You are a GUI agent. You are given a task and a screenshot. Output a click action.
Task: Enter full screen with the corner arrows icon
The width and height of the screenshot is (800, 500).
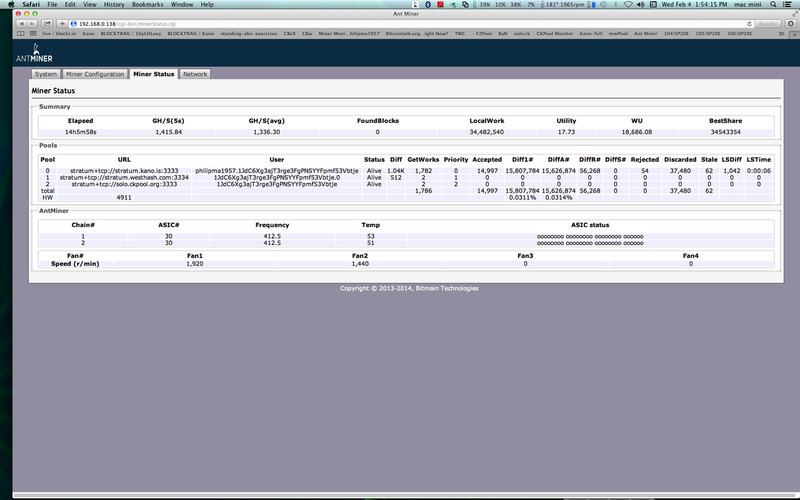(795, 14)
